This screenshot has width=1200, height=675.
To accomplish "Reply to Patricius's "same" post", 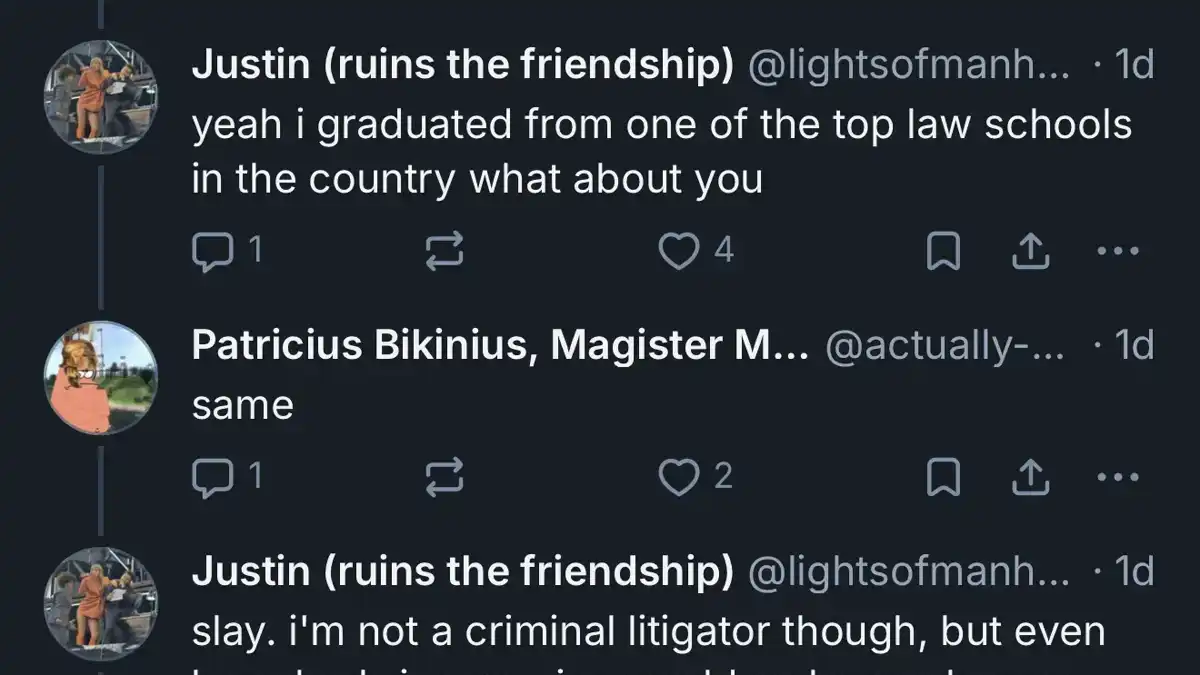I will [226, 477].
